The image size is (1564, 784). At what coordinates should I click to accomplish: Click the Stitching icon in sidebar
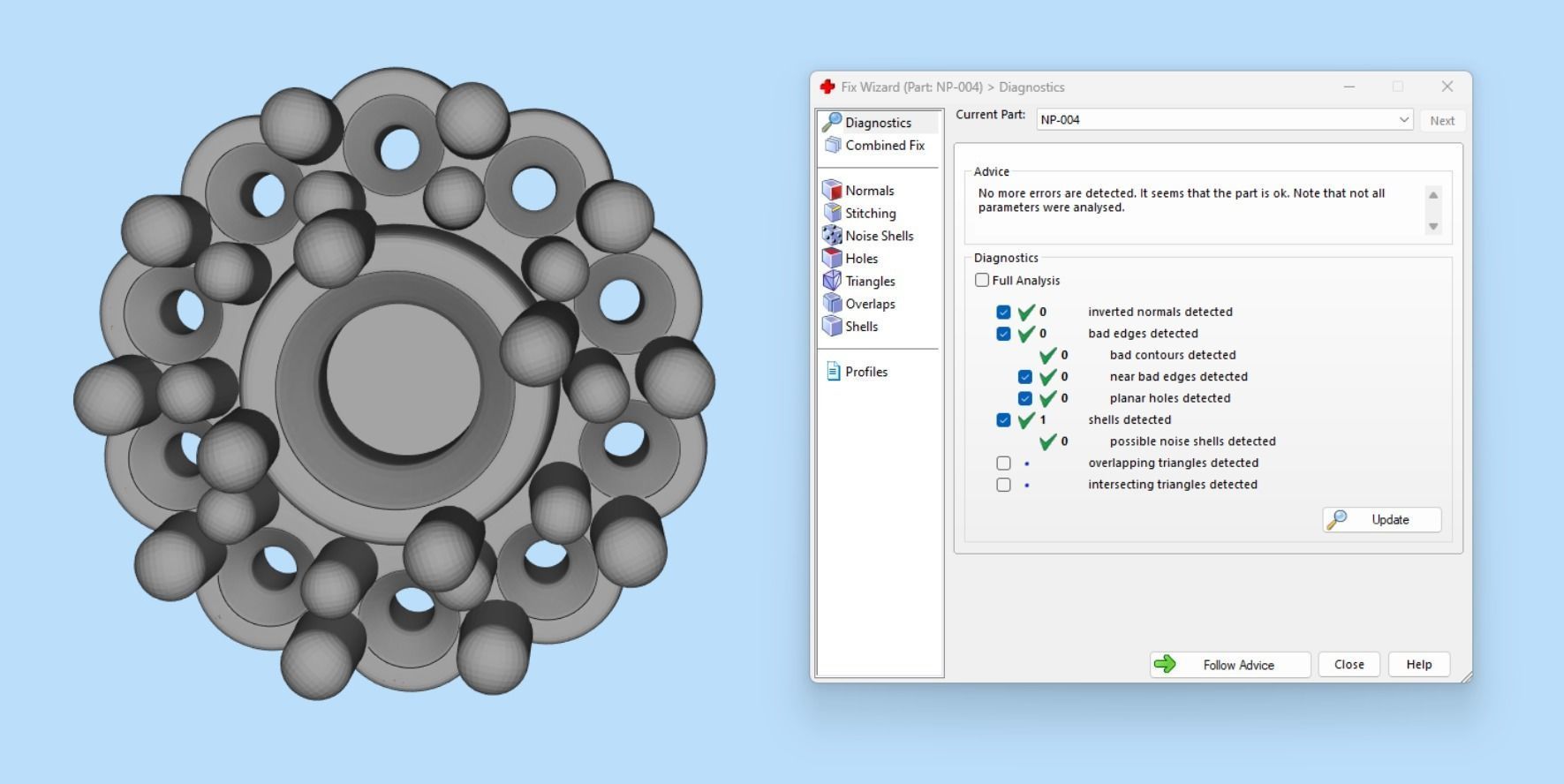(832, 213)
